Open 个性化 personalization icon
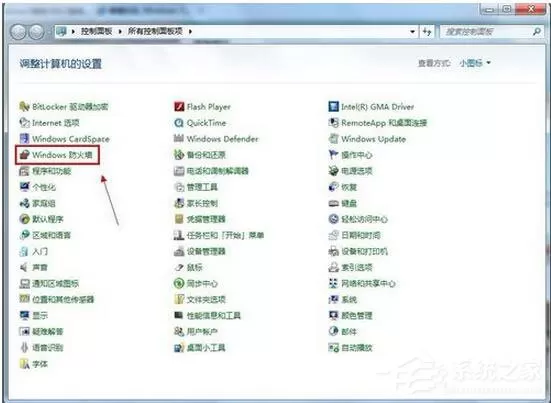 click(24, 187)
